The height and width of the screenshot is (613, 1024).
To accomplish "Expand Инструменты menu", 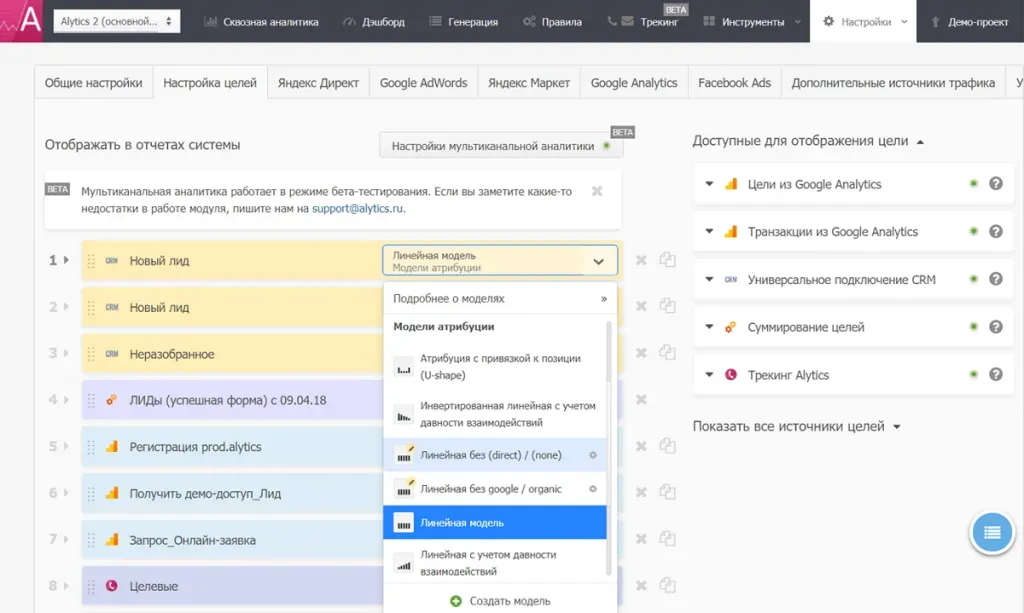I will (752, 22).
